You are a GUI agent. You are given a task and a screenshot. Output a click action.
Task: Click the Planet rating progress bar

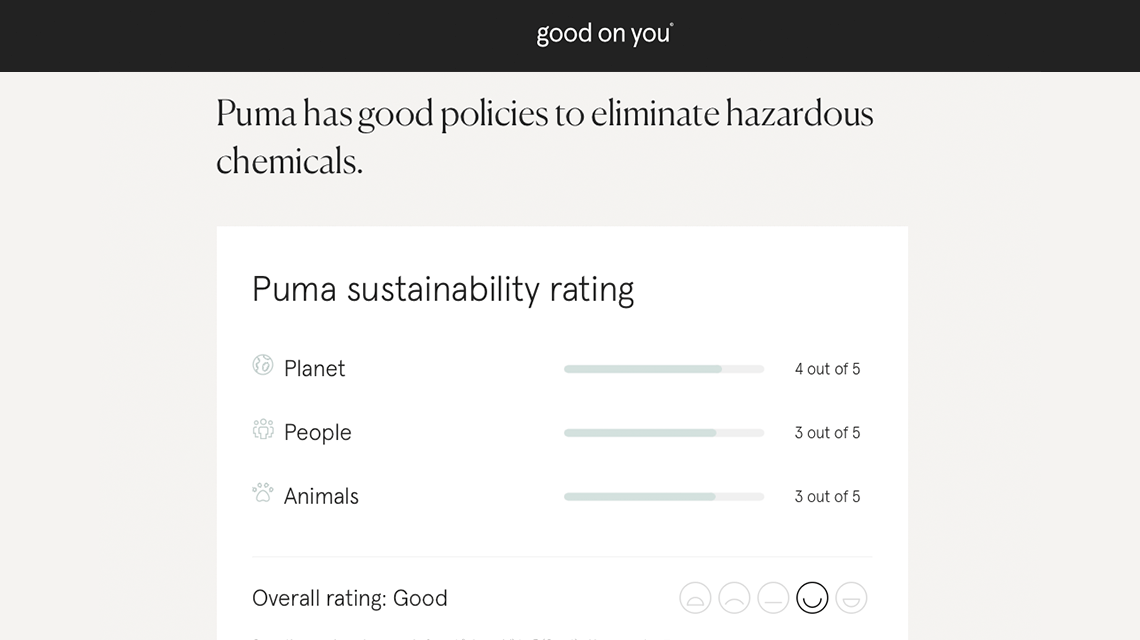(663, 369)
